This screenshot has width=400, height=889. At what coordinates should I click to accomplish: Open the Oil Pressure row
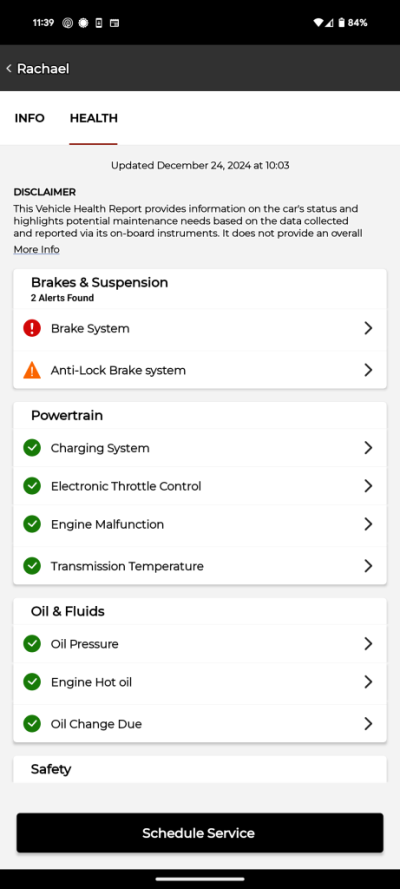tap(199, 644)
